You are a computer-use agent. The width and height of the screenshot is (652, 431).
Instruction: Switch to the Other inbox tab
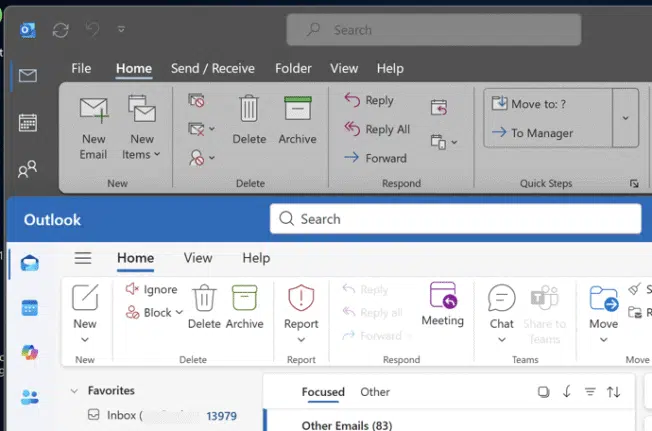[375, 392]
